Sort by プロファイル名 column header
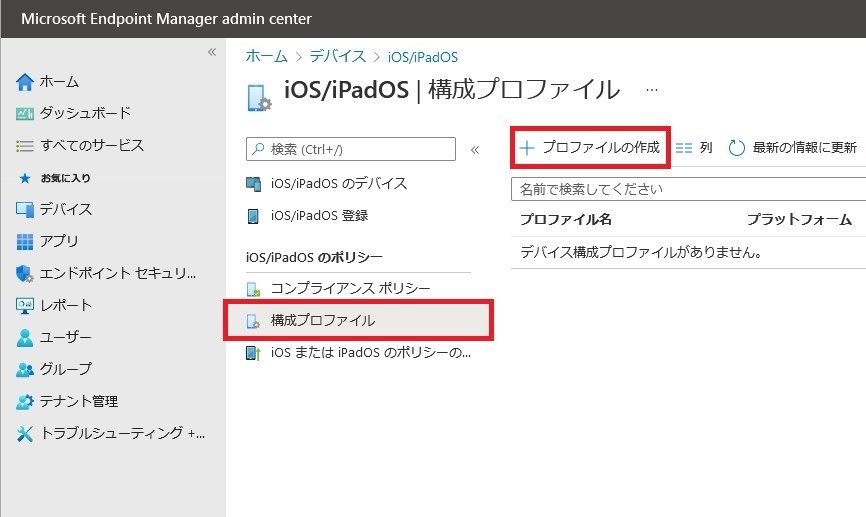Image resolution: width=866 pixels, height=517 pixels. (566, 220)
